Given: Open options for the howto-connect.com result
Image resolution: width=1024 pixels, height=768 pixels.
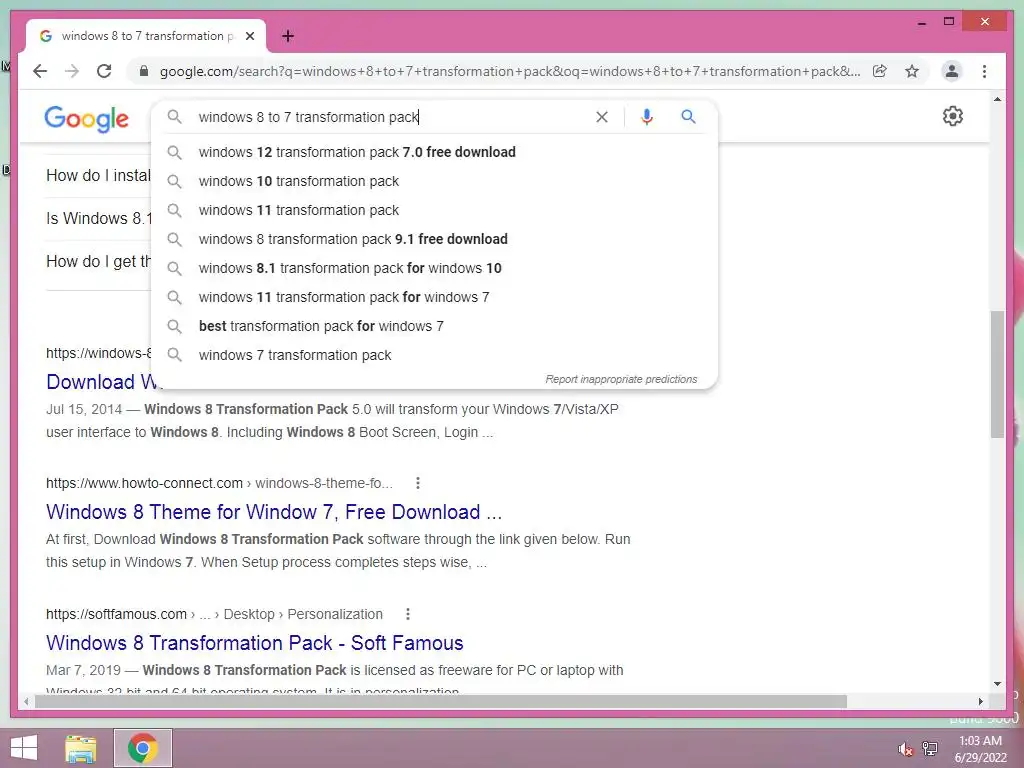Looking at the screenshot, I should tap(418, 483).
